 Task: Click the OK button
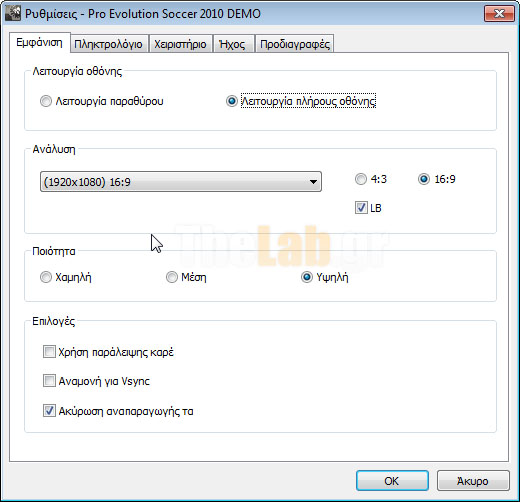point(392,481)
